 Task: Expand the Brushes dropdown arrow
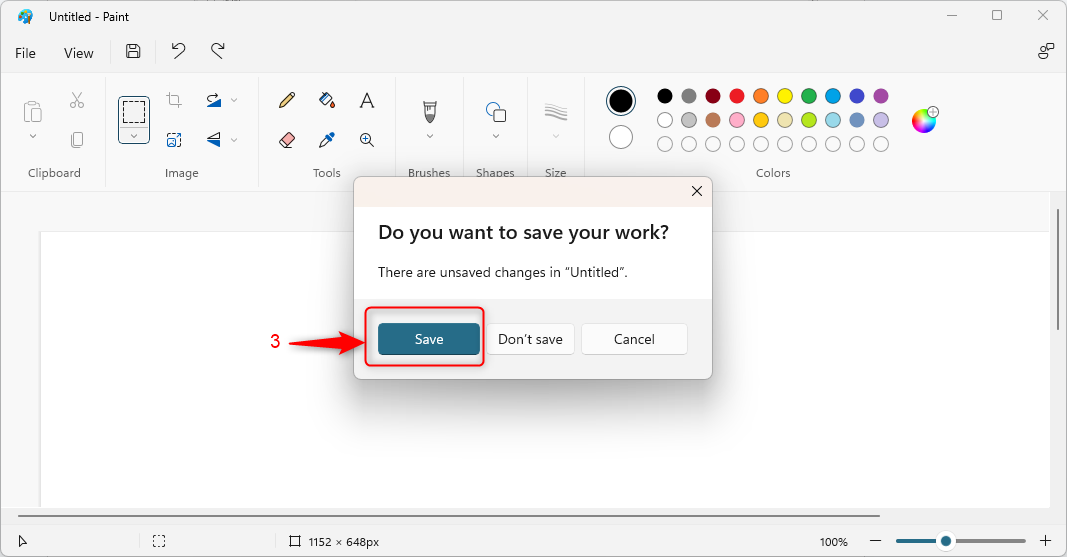(x=429, y=136)
